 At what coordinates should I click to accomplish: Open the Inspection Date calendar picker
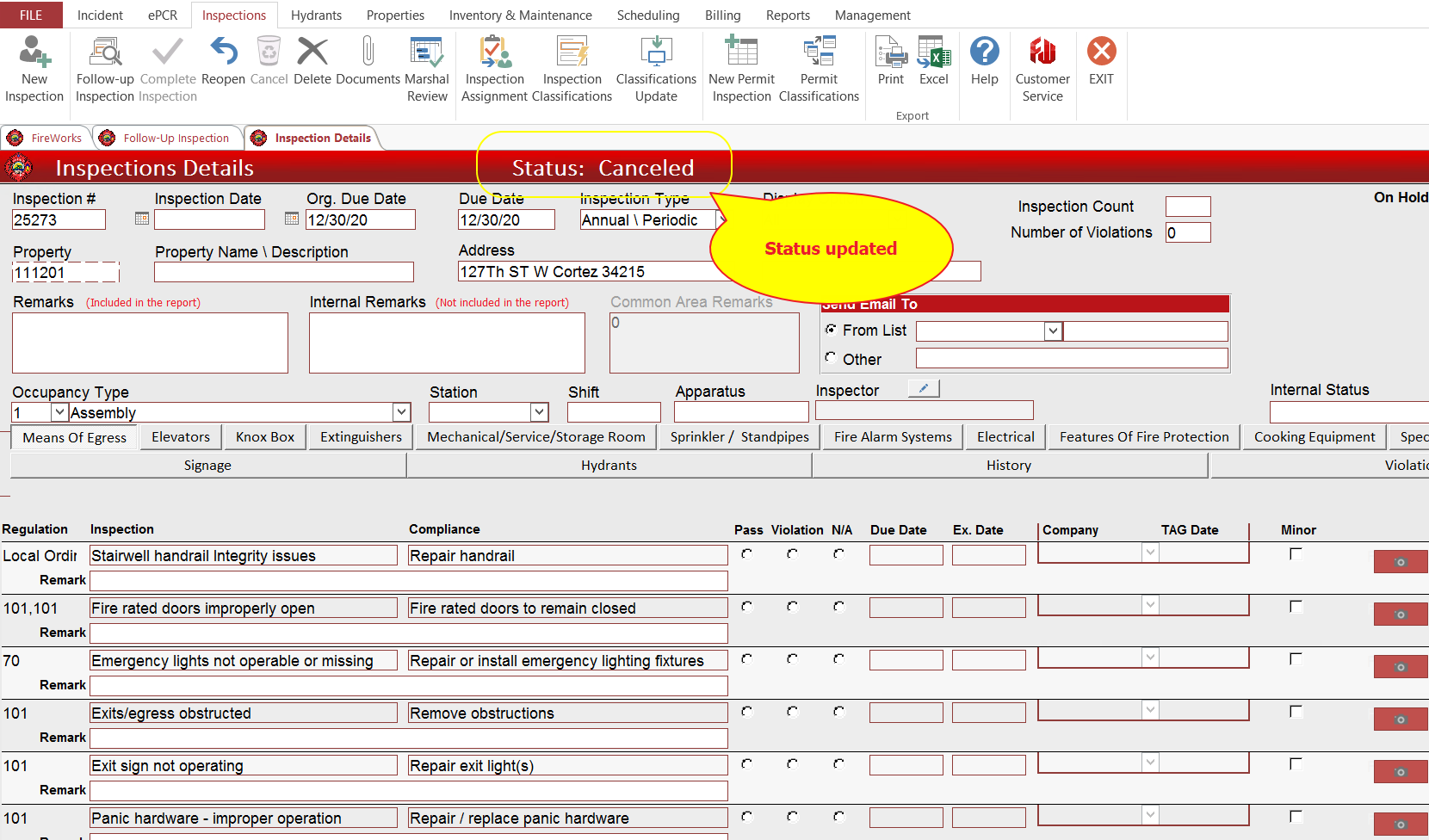tap(142, 219)
